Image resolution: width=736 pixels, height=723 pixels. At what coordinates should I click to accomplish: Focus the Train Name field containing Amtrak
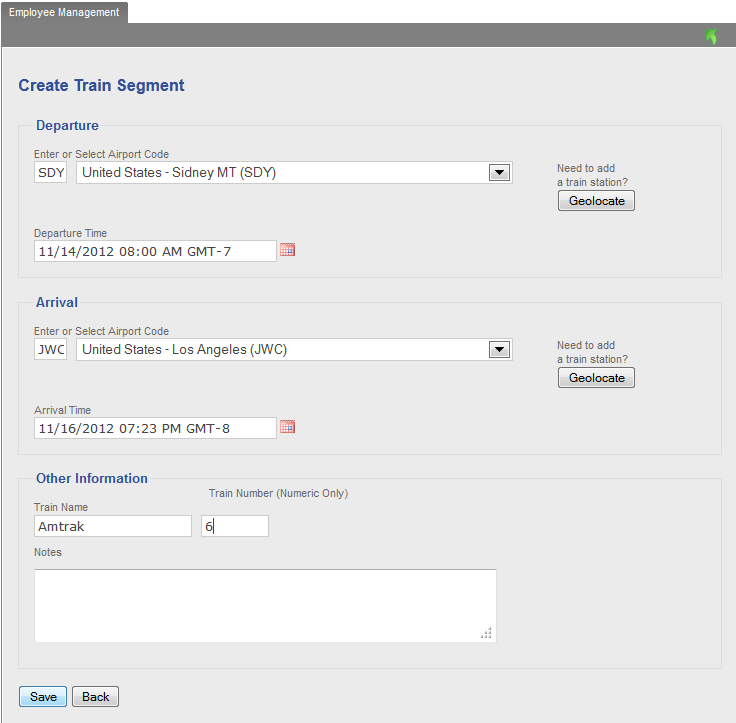pyautogui.click(x=113, y=526)
